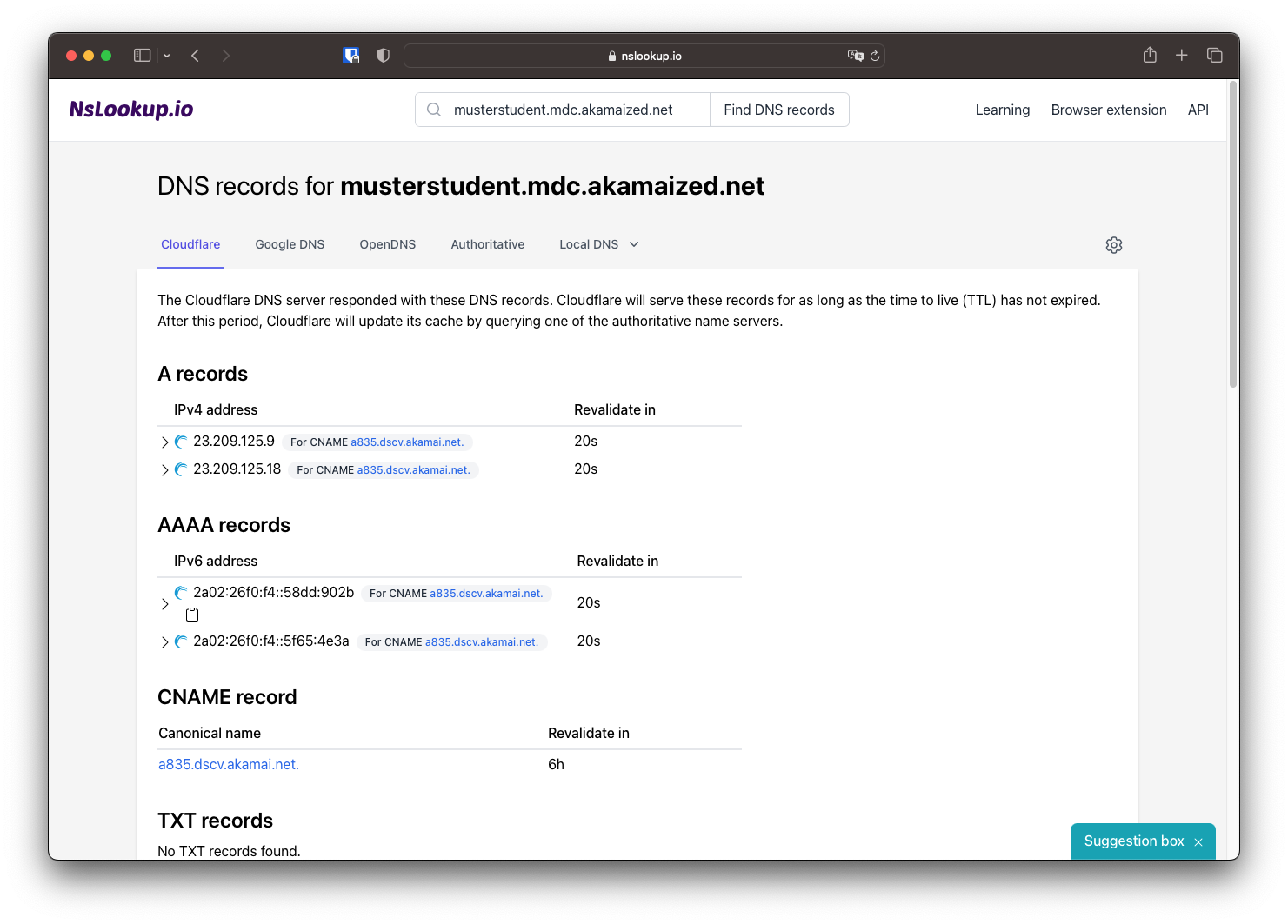This screenshot has height=924, width=1288.
Task: Go back to the previous page
Action: coord(196,56)
